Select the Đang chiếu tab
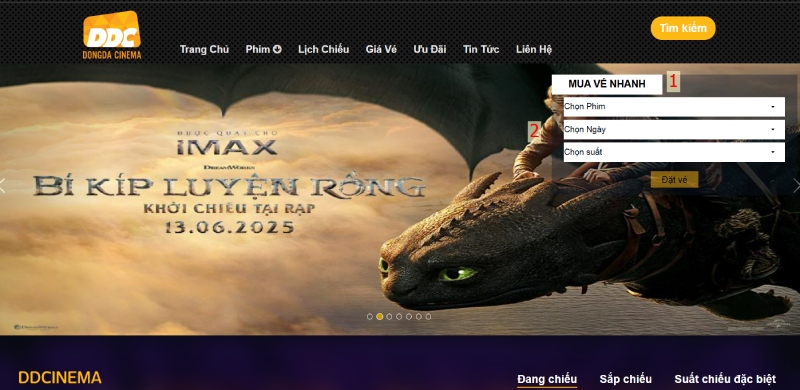 547,379
